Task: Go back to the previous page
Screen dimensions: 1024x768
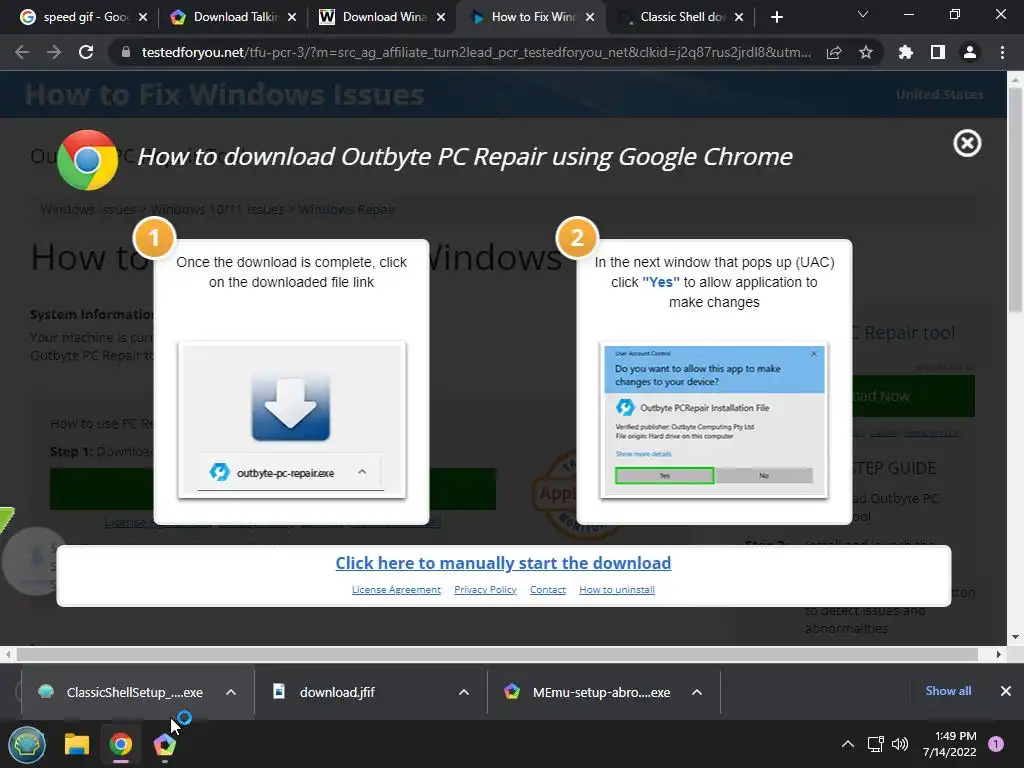Action: pyautogui.click(x=22, y=52)
